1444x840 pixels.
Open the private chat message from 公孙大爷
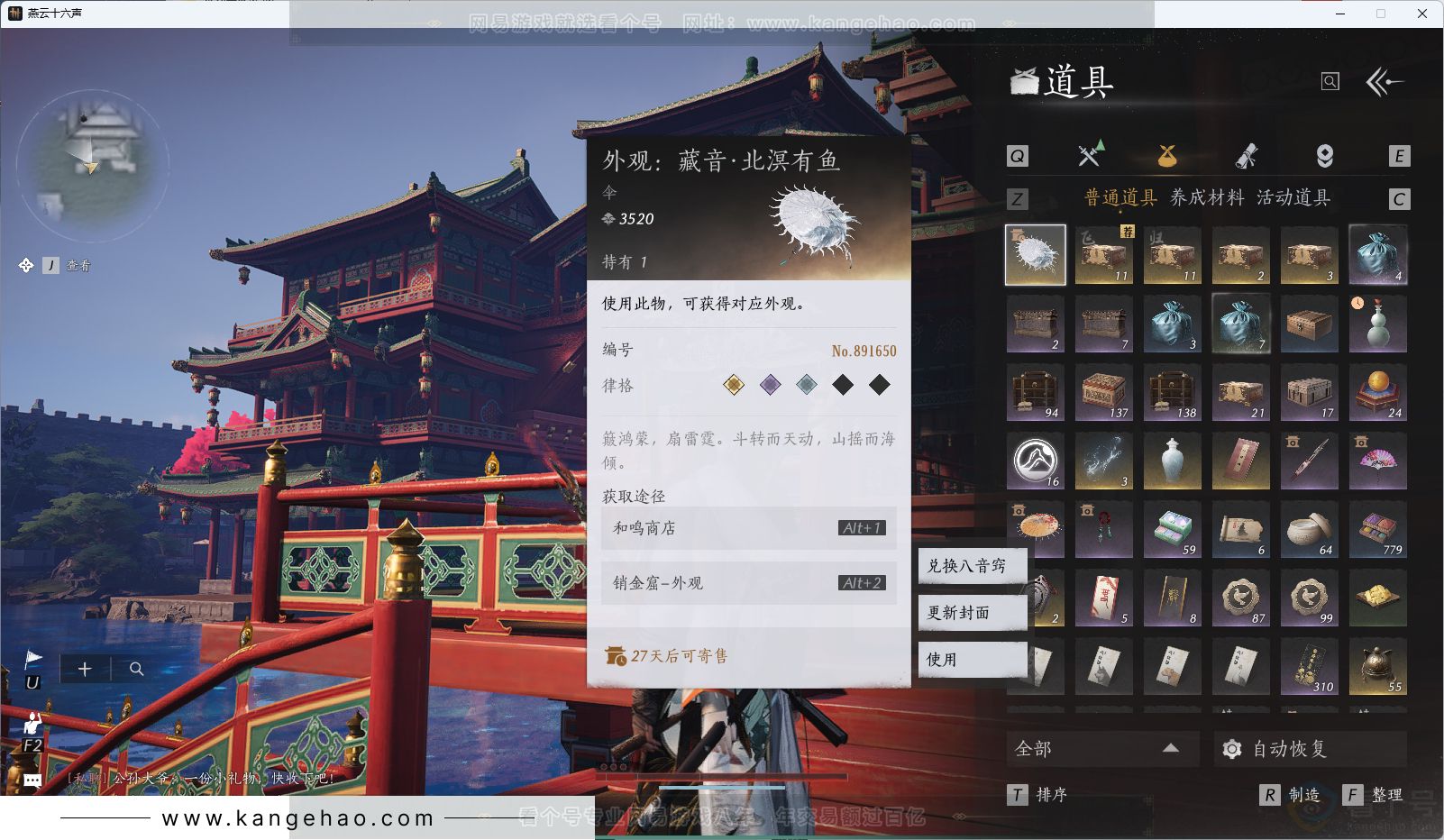click(203, 778)
